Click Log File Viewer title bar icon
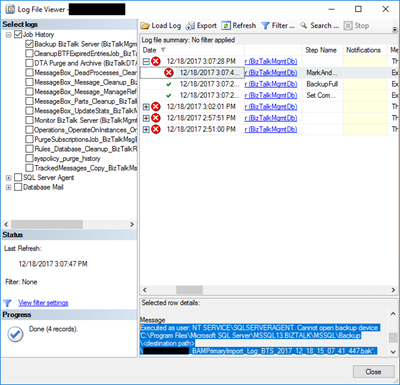Screen dimensions: 400x385 (x=10, y=9)
